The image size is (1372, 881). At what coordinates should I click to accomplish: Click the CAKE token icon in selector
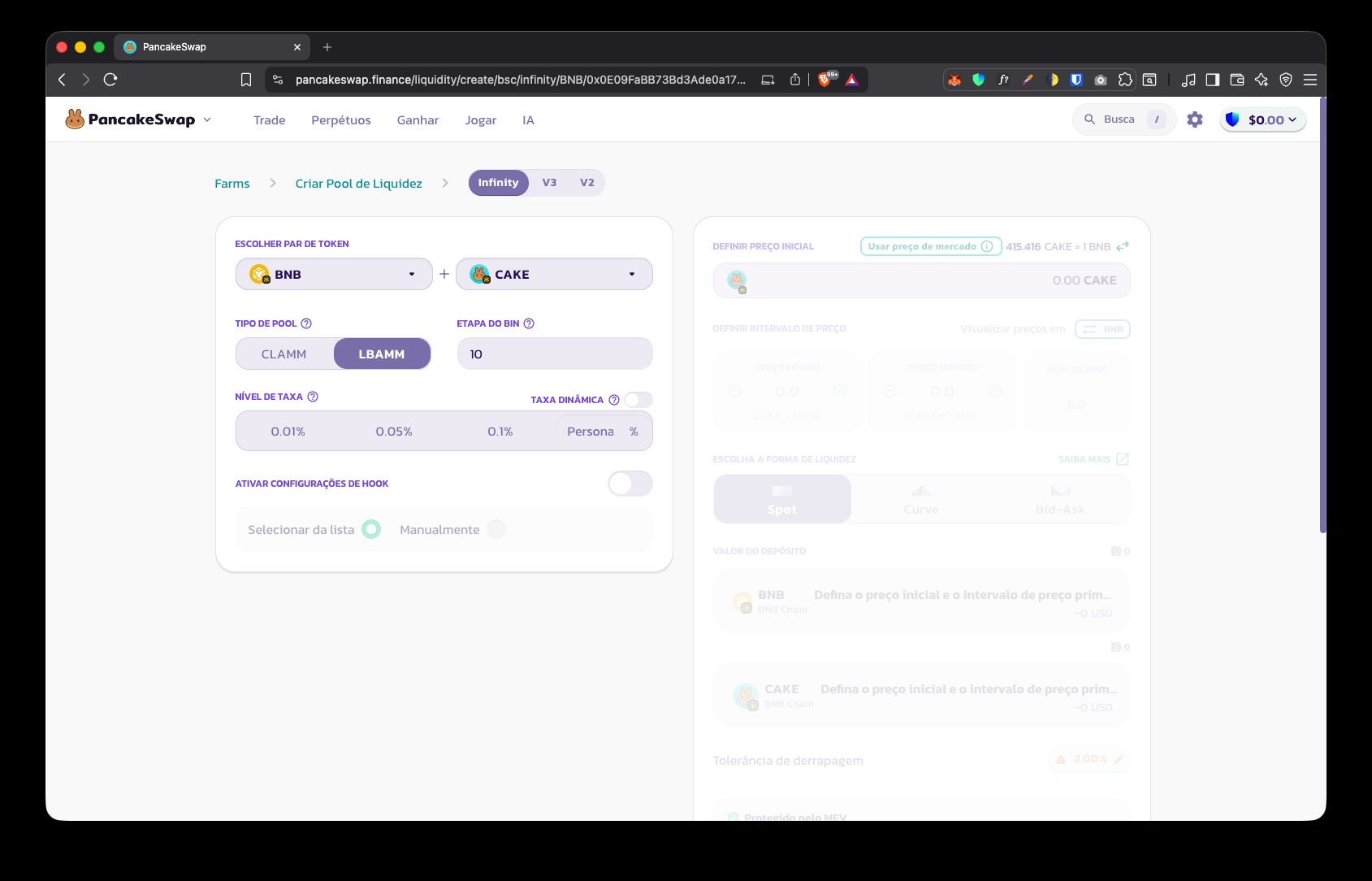[480, 274]
